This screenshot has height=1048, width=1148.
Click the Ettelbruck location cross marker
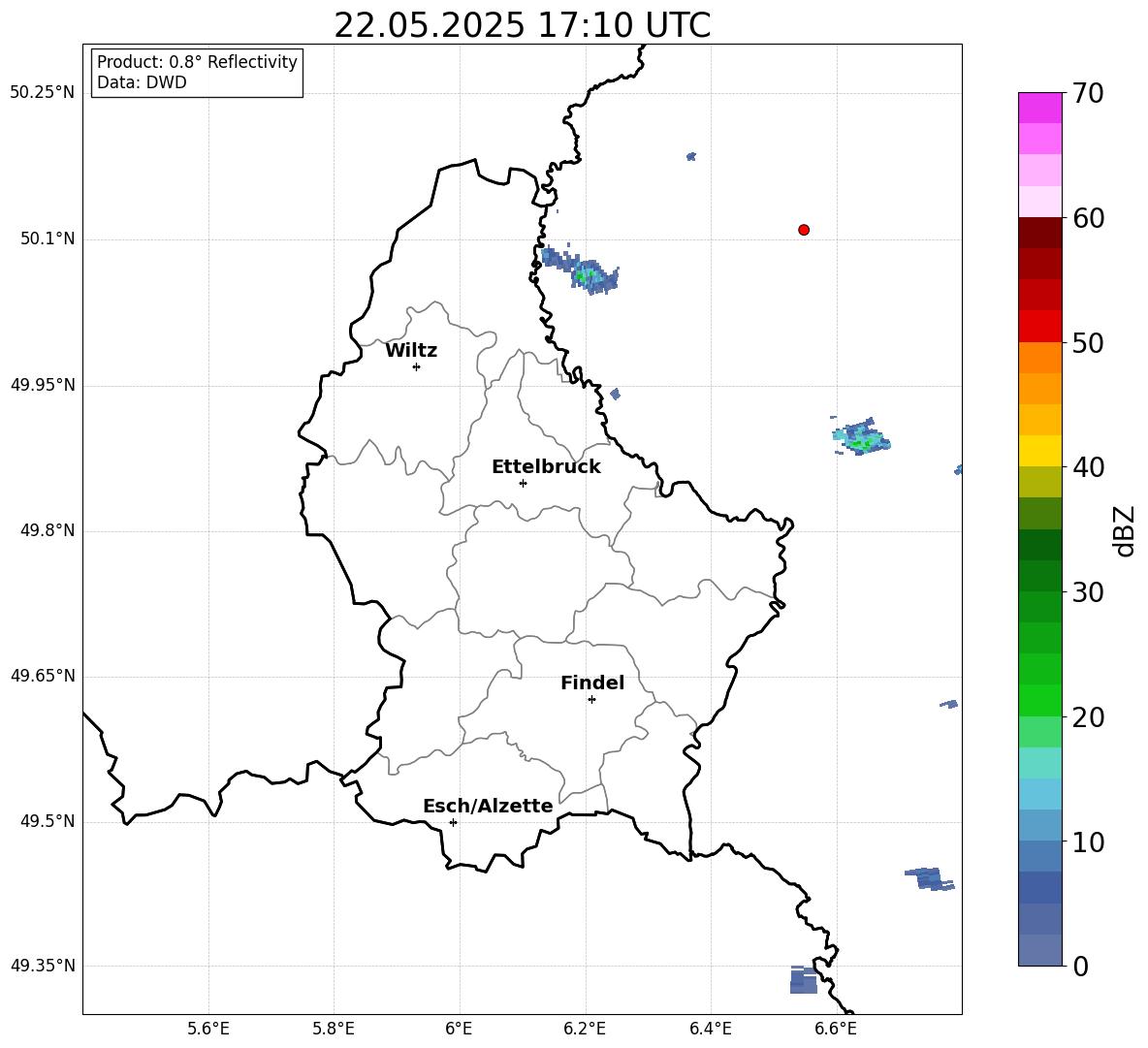click(x=523, y=483)
